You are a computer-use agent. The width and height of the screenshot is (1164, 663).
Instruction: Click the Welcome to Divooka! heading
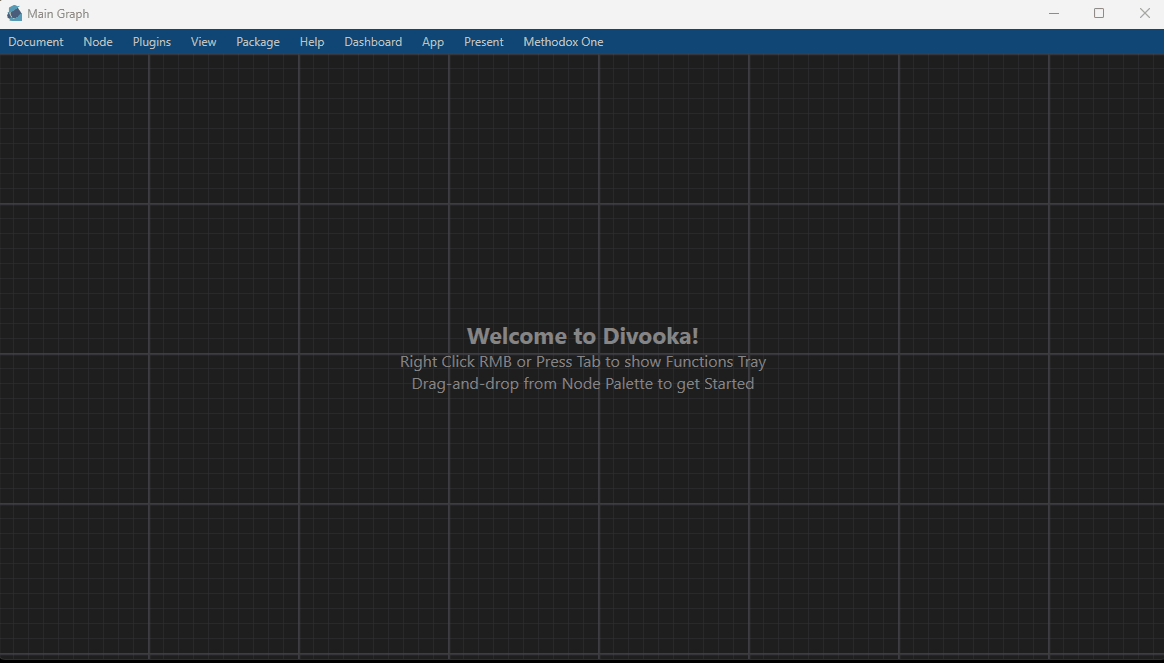click(x=583, y=336)
